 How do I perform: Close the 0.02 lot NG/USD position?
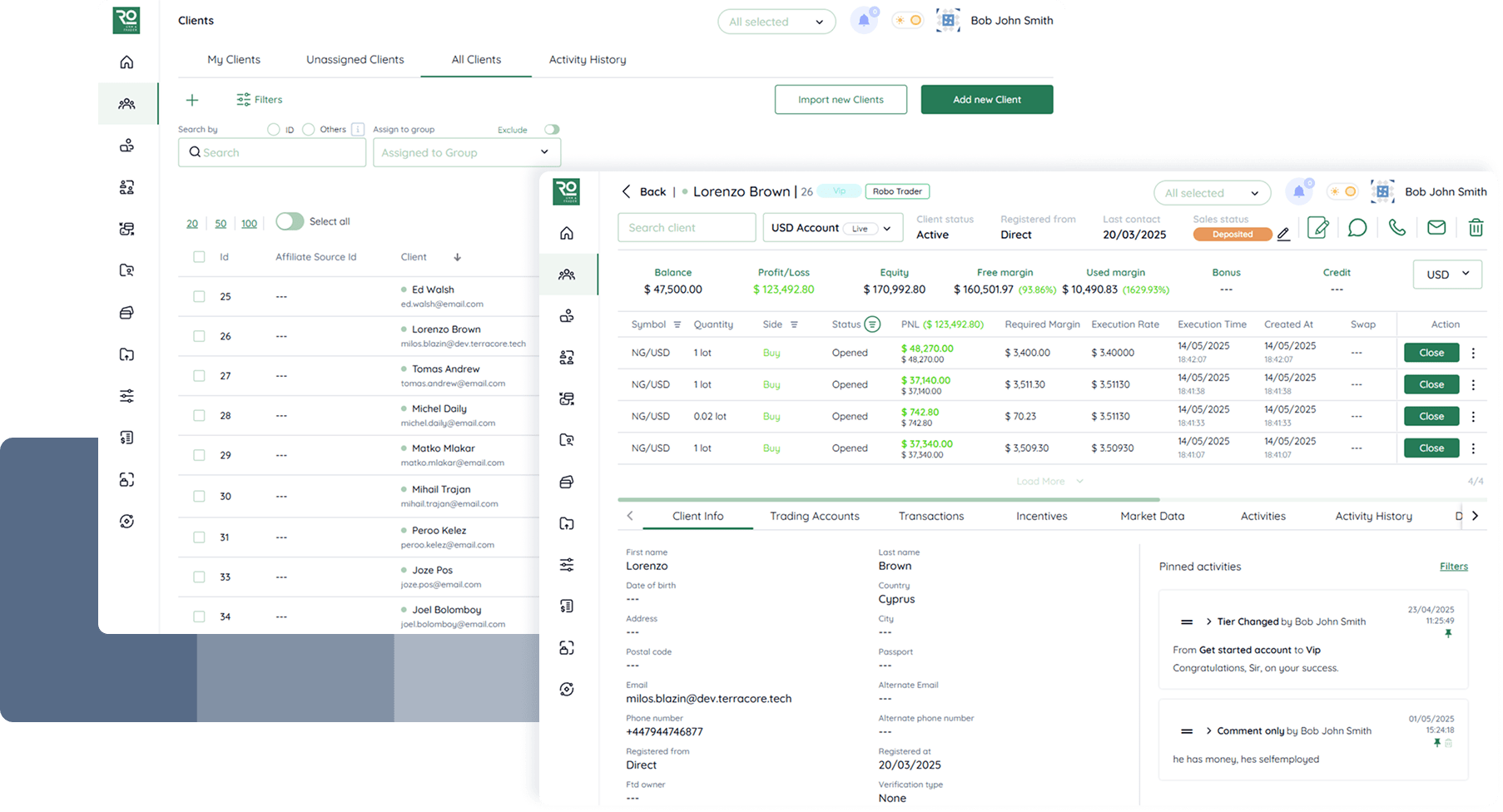(x=1431, y=417)
